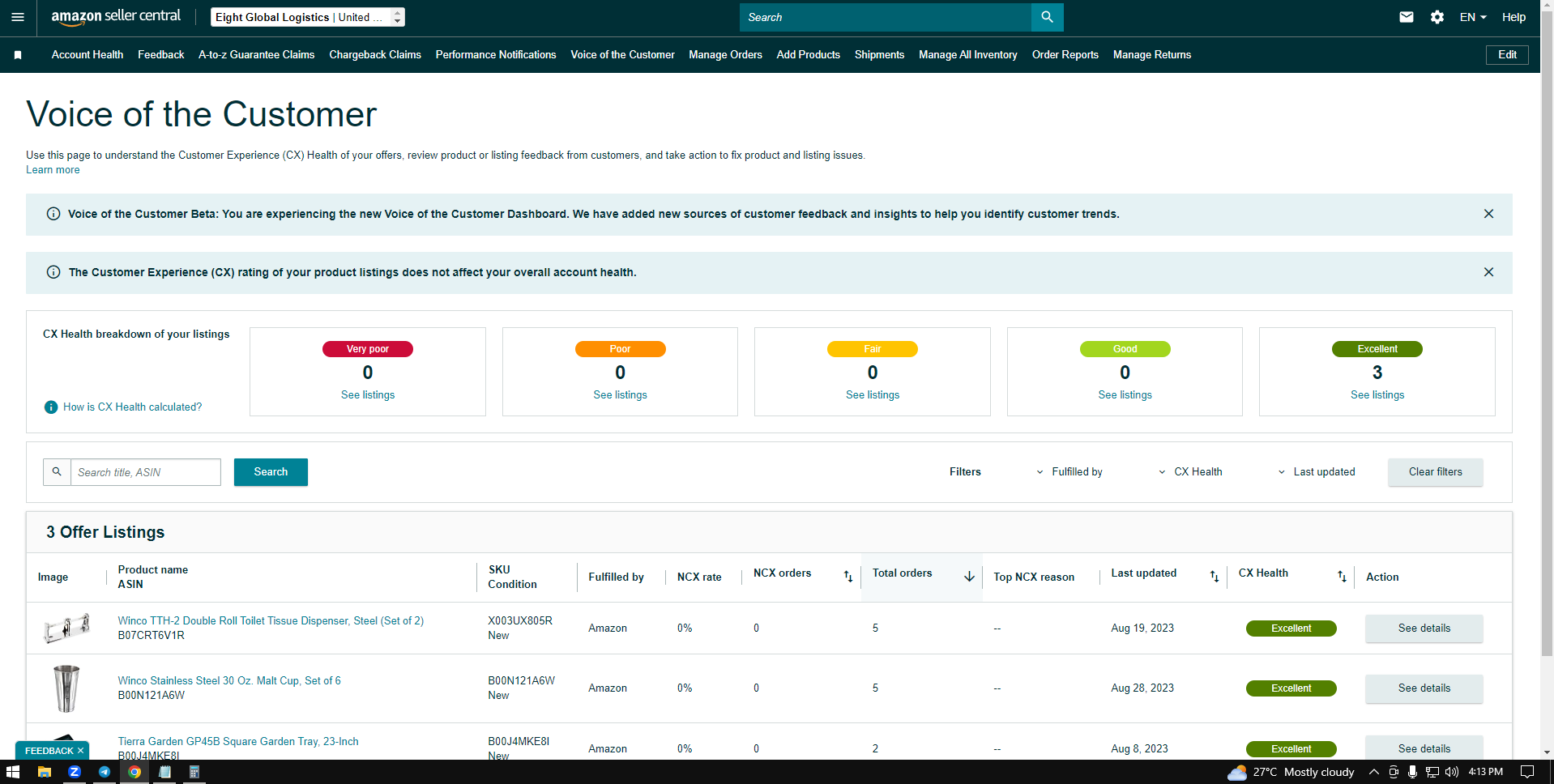This screenshot has height=784, width=1554.
Task: Dismiss the CX rating account health banner
Action: [1488, 272]
